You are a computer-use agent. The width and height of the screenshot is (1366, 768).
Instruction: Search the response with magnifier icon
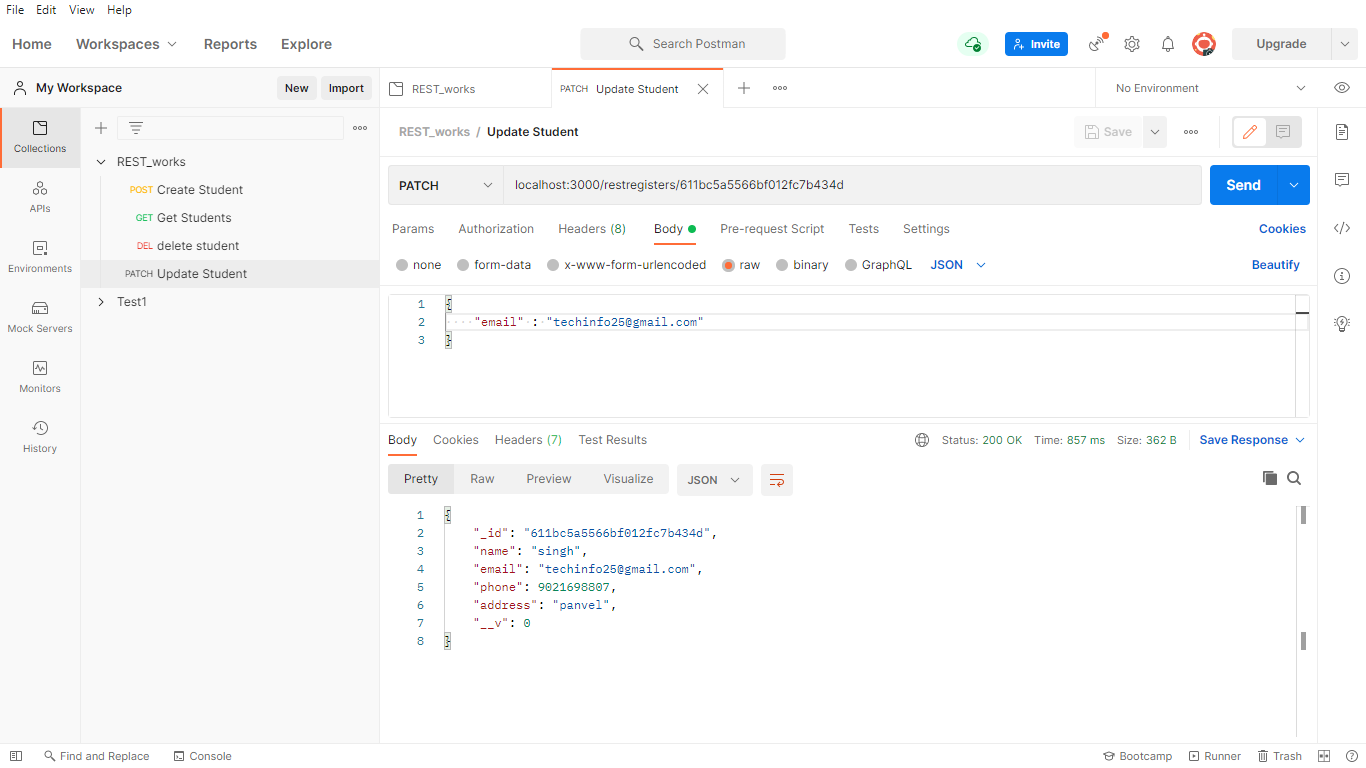(1294, 478)
